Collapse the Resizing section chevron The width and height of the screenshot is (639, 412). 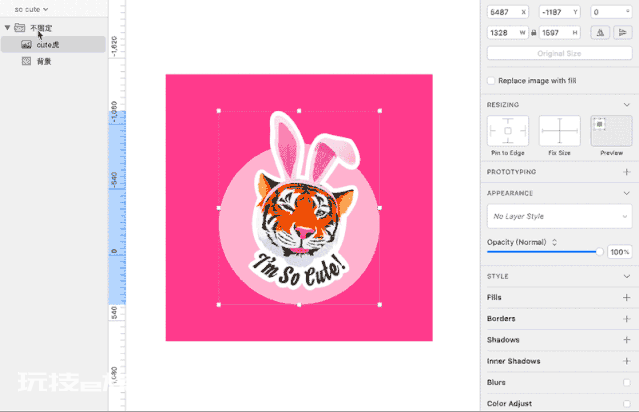point(626,105)
